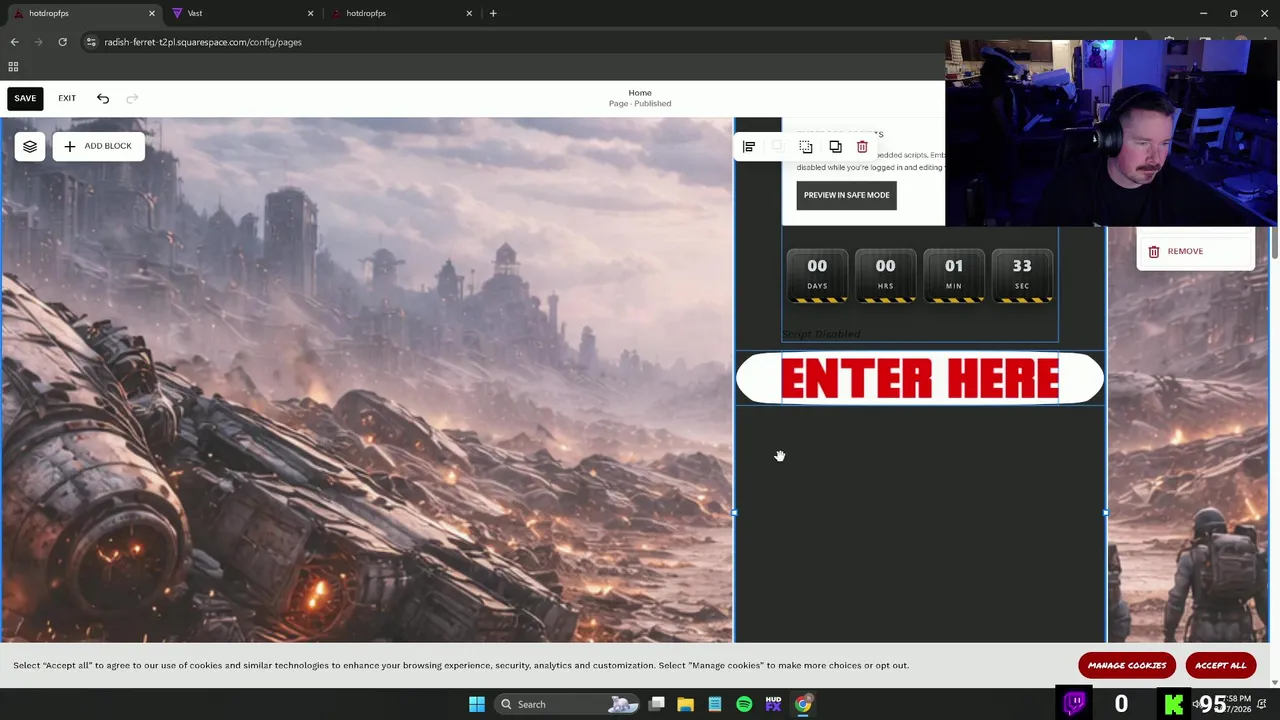Open Task View on taskbar
Screen dimensions: 1280x720
[x=656, y=704]
